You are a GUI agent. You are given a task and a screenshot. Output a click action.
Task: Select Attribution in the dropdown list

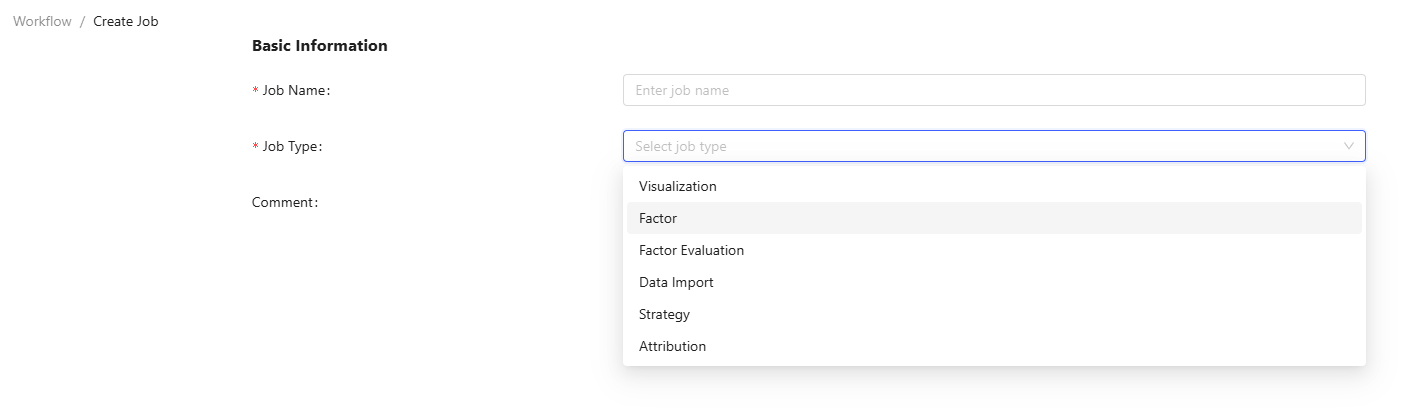672,346
